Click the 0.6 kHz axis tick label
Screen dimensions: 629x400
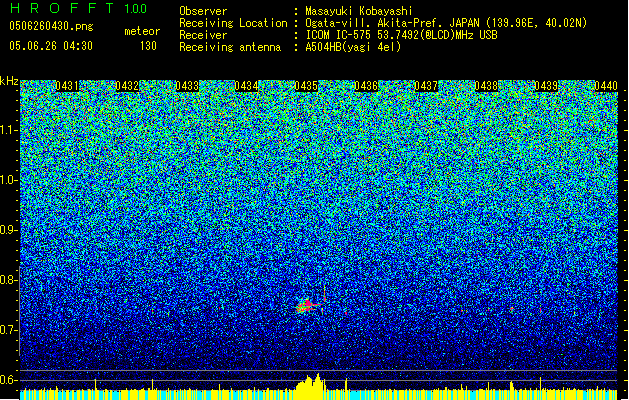[x=8, y=380]
